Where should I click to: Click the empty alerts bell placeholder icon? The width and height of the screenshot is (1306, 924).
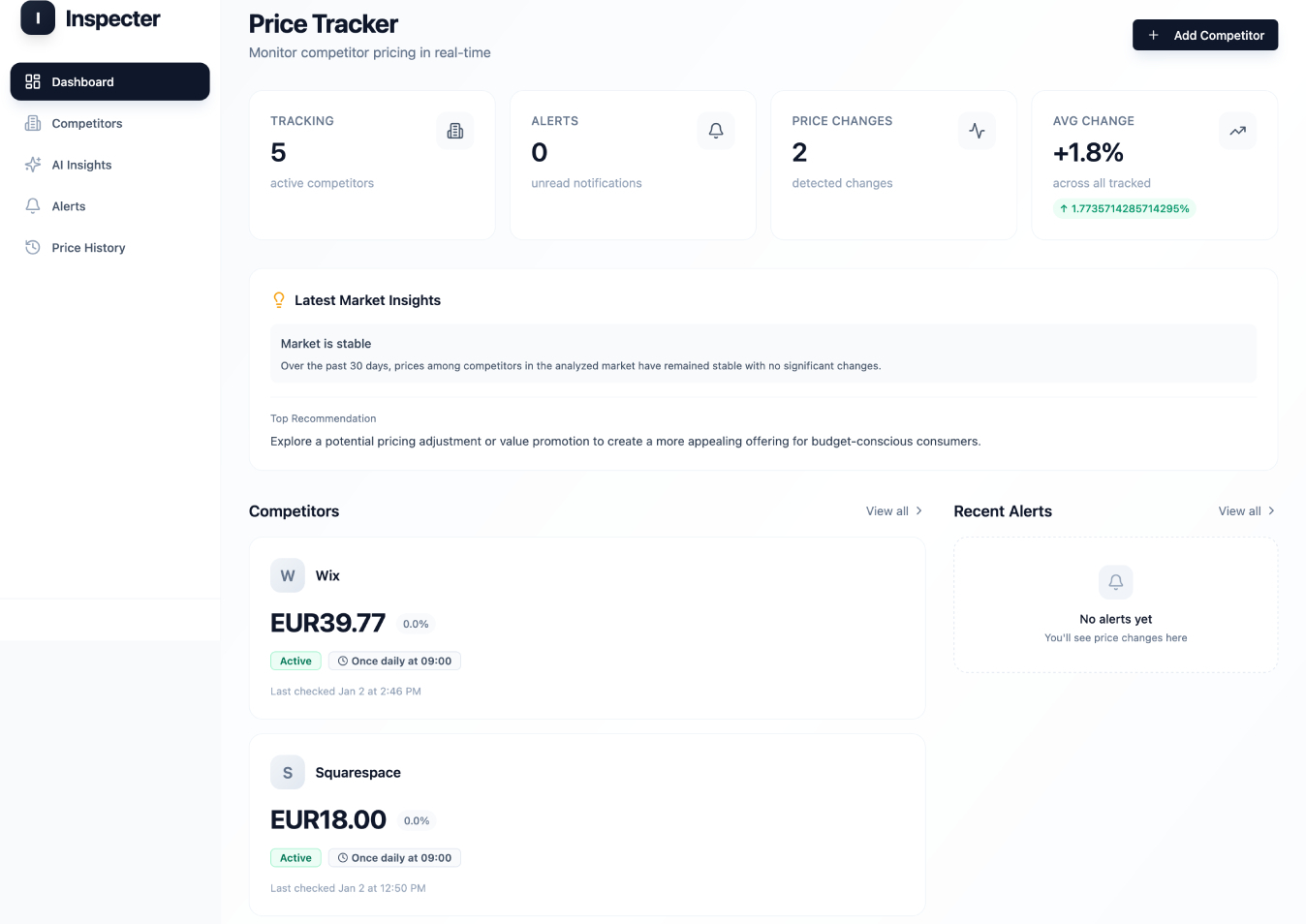pyautogui.click(x=1116, y=582)
